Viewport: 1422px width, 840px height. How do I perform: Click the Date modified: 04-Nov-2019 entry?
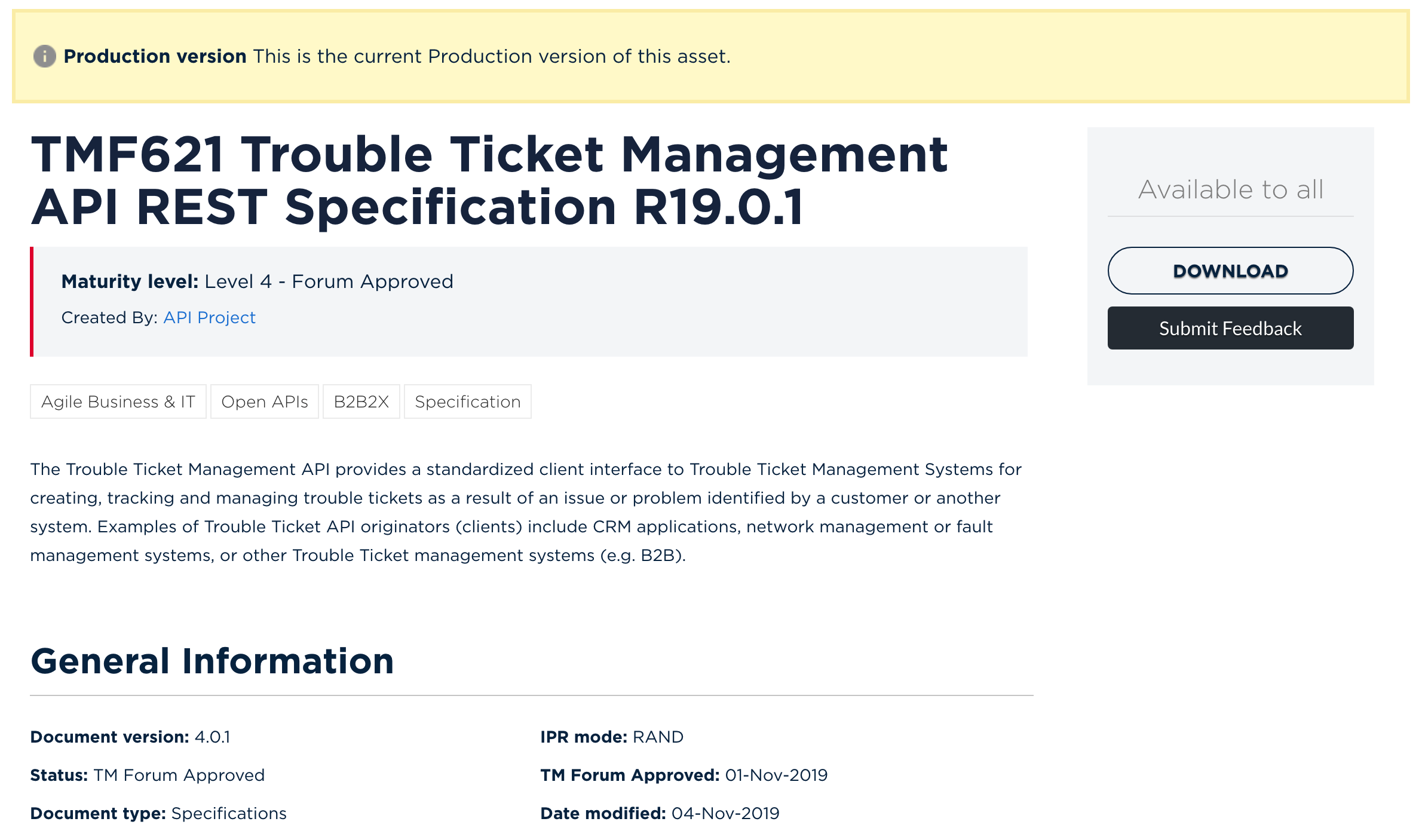[x=660, y=813]
